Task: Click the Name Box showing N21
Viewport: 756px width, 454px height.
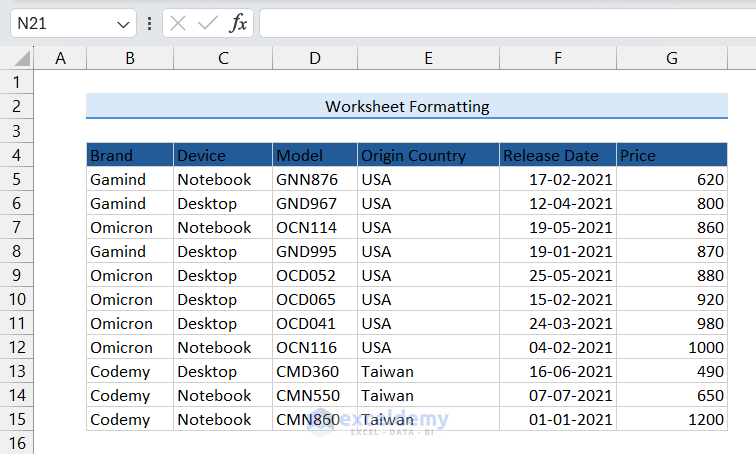Action: click(73, 23)
